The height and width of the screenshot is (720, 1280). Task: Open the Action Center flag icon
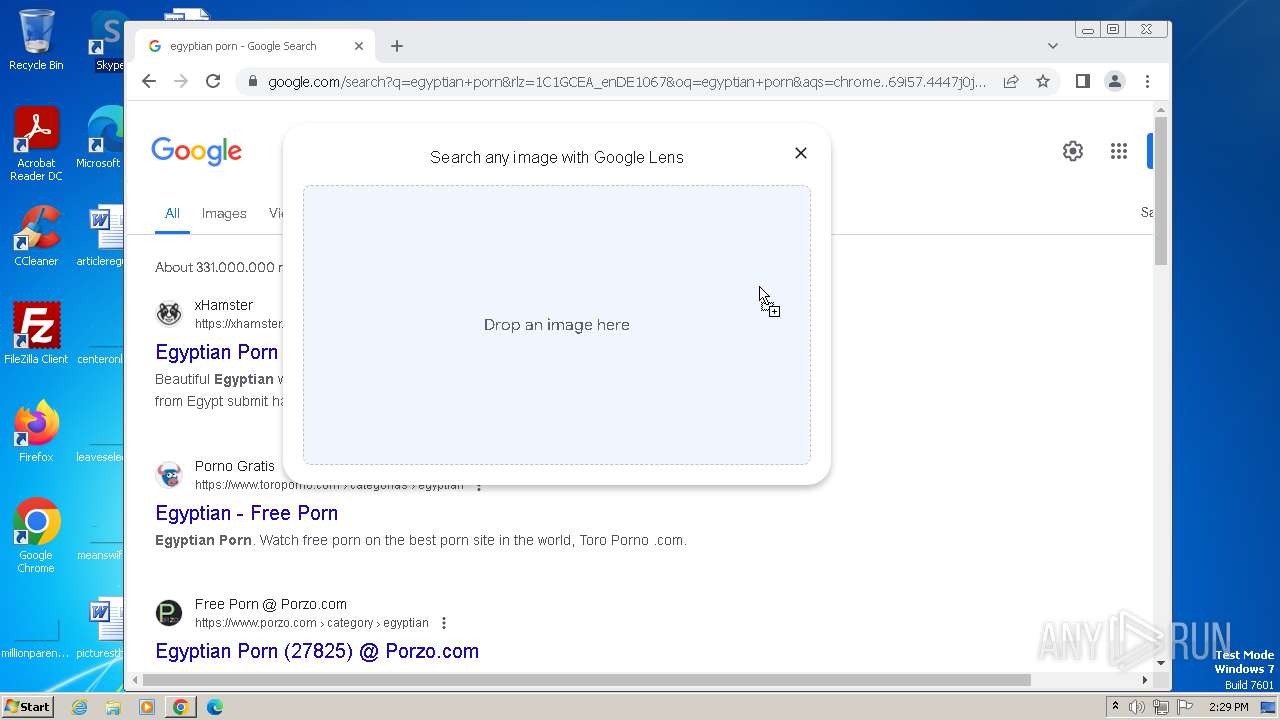1185,707
